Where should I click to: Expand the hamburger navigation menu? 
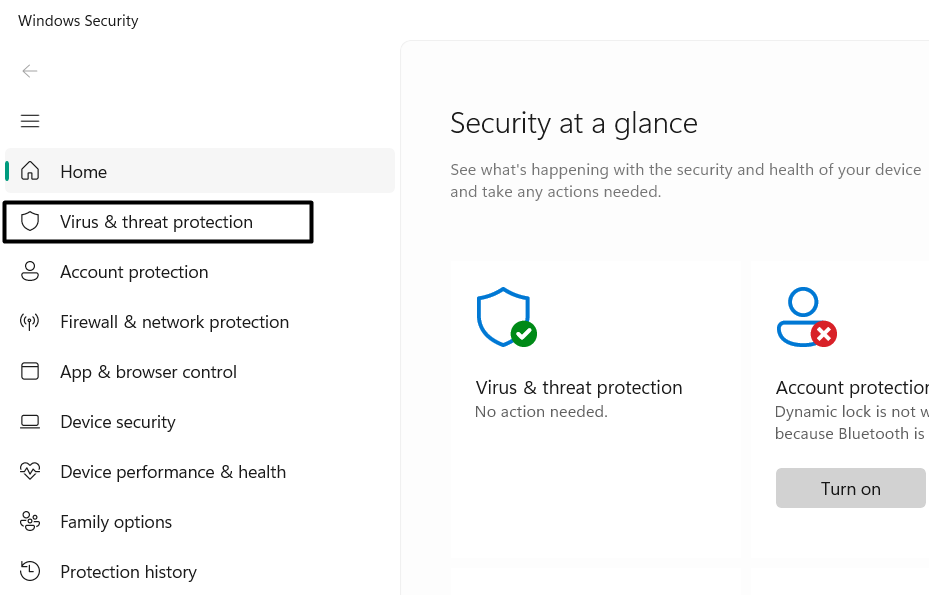pyautogui.click(x=30, y=121)
